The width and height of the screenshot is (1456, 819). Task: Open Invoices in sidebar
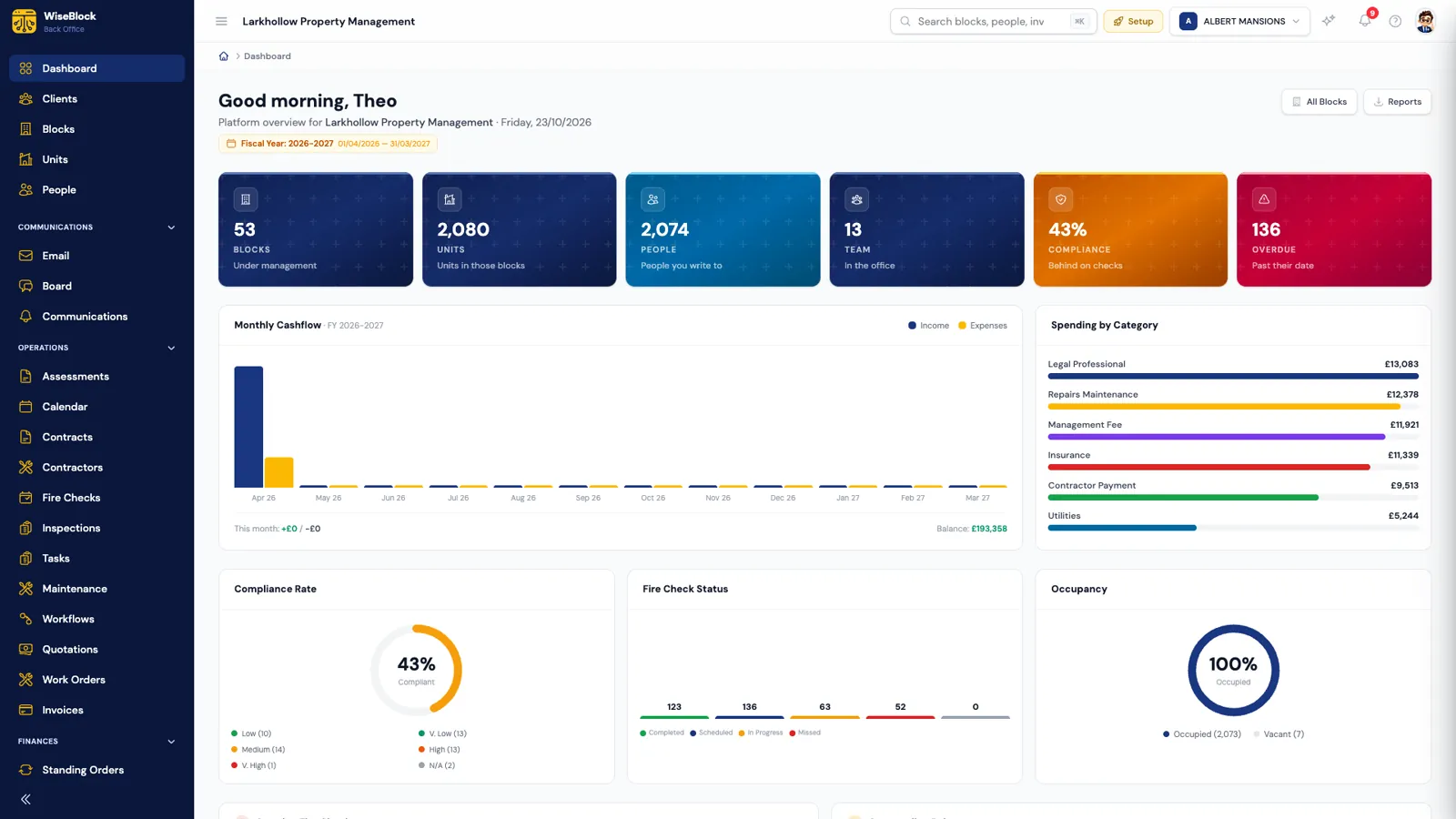click(96, 710)
